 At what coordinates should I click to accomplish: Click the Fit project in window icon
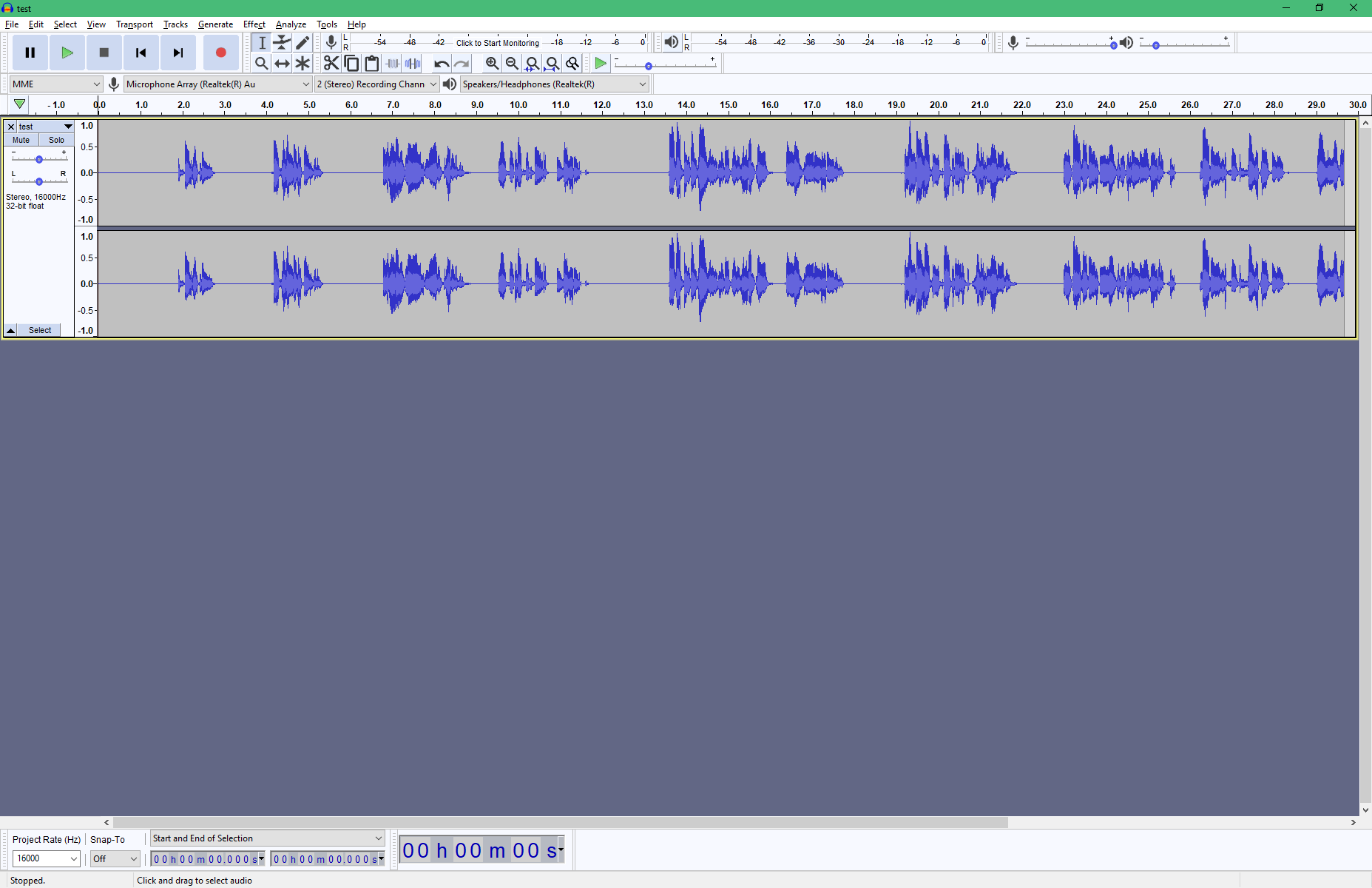552,63
